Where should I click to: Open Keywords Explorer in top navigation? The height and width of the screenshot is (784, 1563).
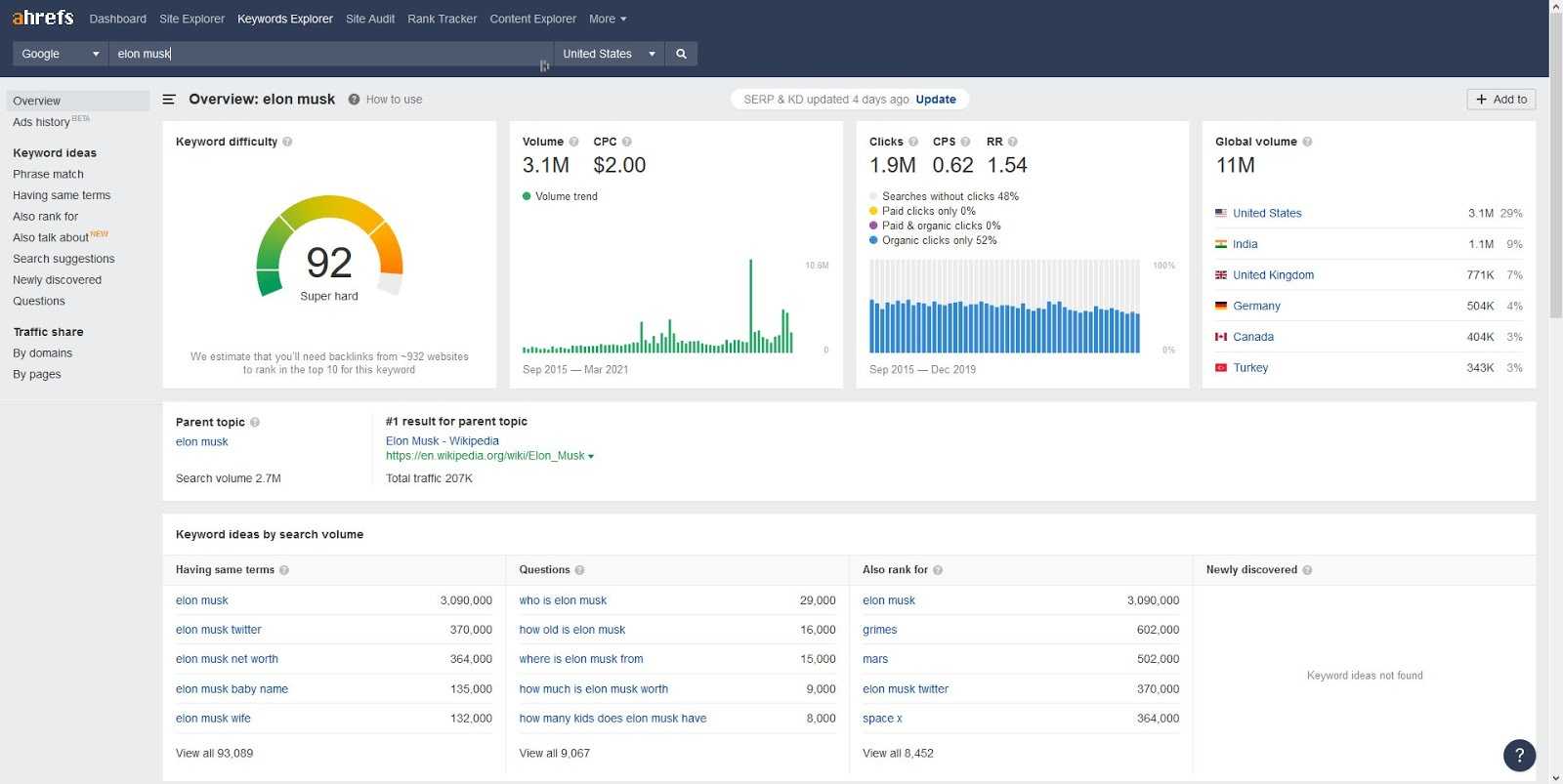285,19
